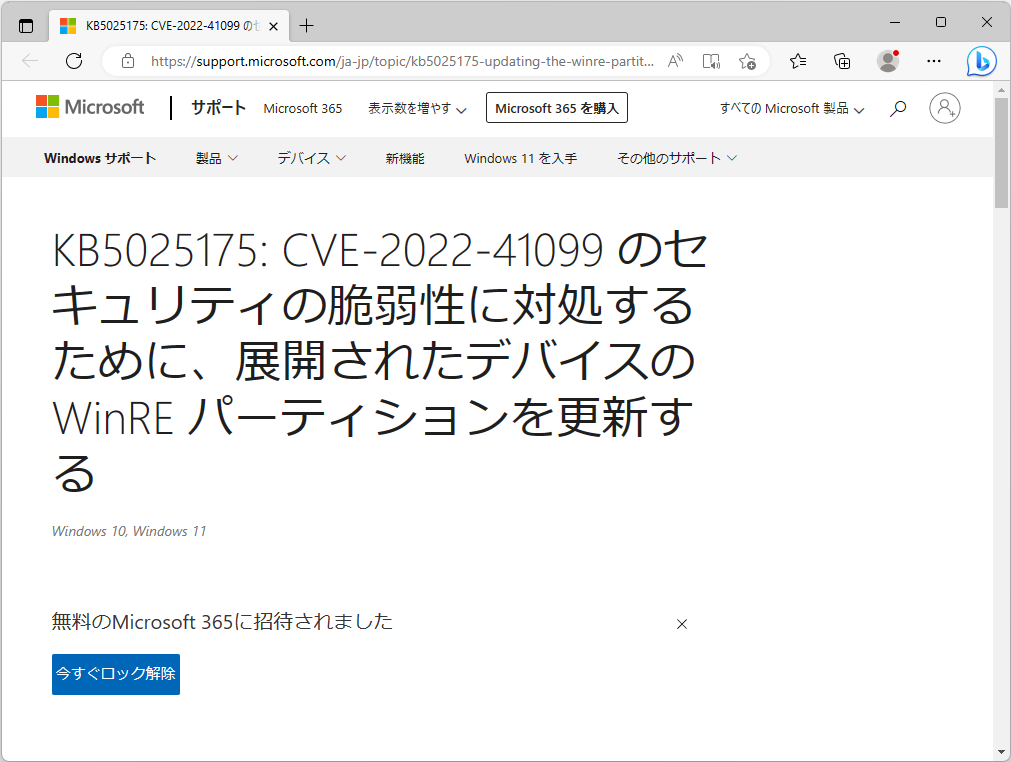Screen dimensions: 1011x762
Task: View site security information via lock icon
Action: click(127, 61)
